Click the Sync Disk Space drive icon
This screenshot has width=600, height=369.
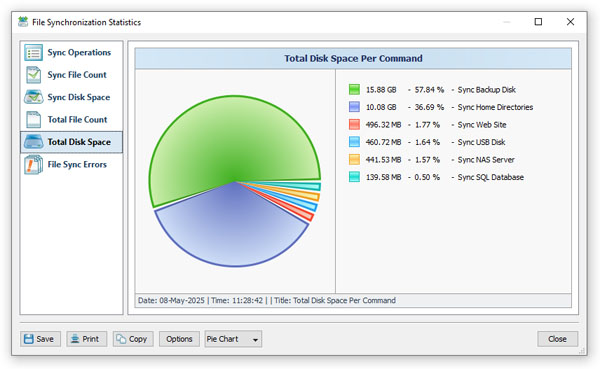tap(33, 97)
